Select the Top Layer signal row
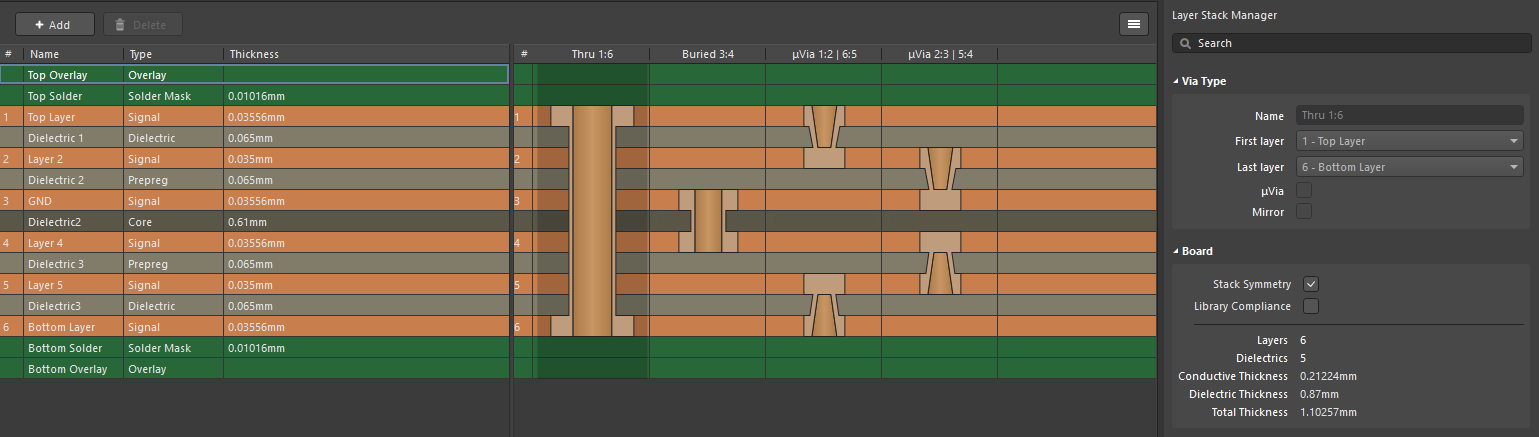 point(254,117)
